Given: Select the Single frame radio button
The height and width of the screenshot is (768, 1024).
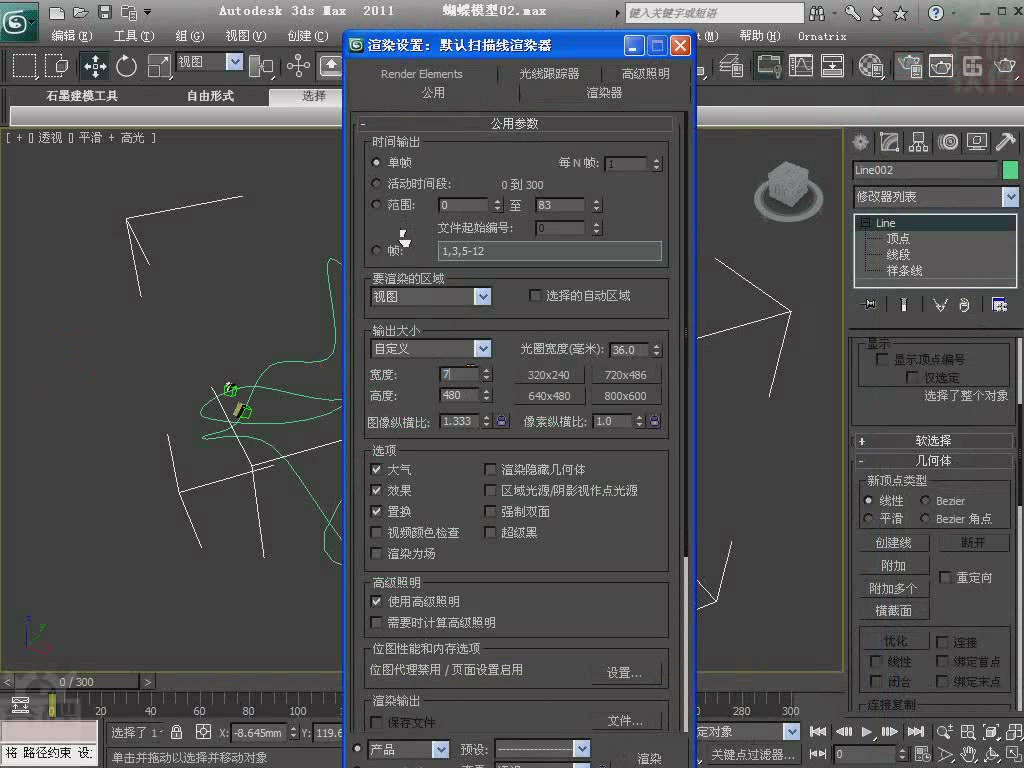Looking at the screenshot, I should [376, 163].
